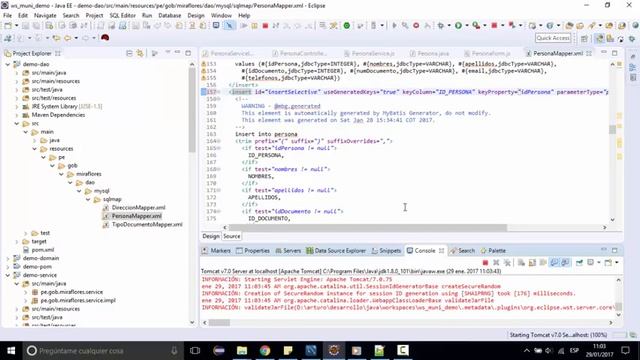Switch to the Persona.java editor tab

click(429, 53)
